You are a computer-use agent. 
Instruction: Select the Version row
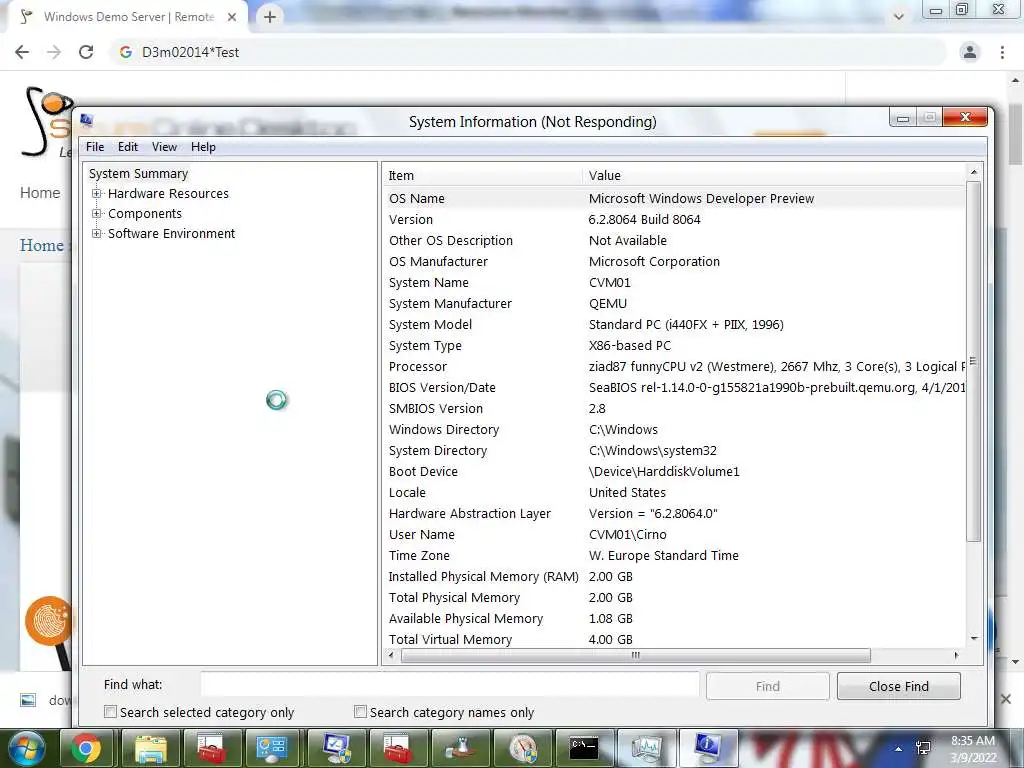675,219
